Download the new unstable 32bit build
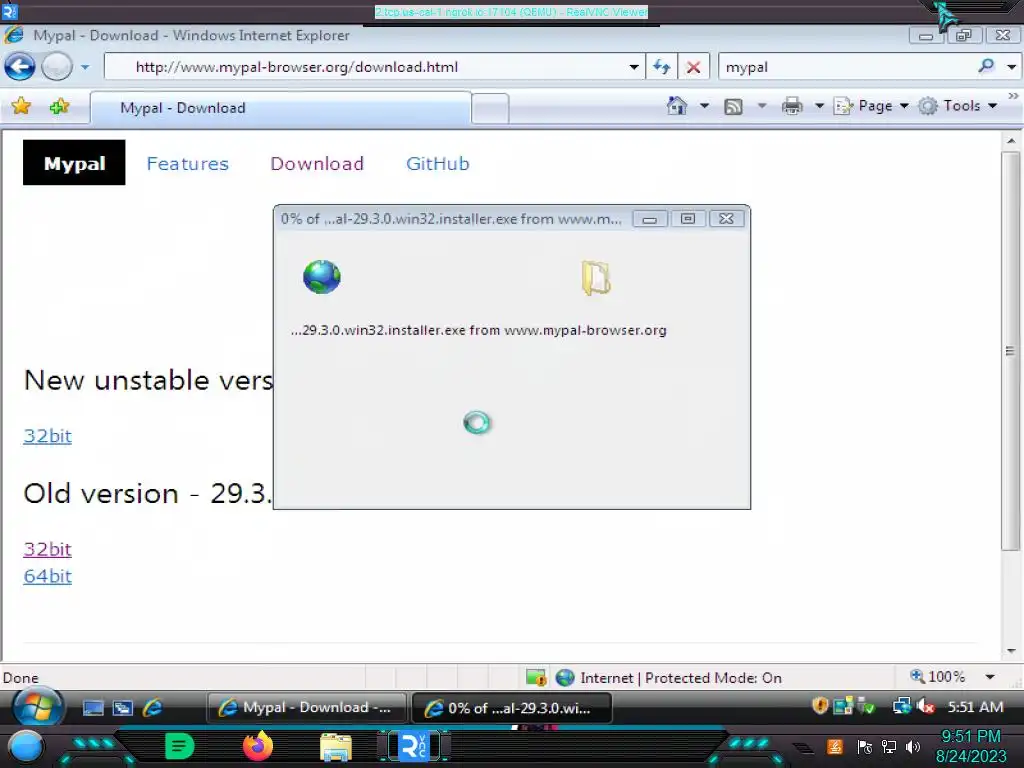Image resolution: width=1024 pixels, height=768 pixels. (47, 436)
